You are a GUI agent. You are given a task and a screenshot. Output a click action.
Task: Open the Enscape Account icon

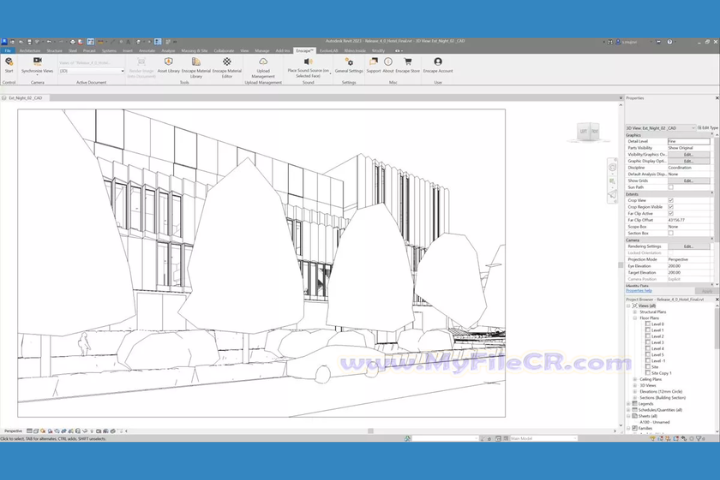pos(438,63)
